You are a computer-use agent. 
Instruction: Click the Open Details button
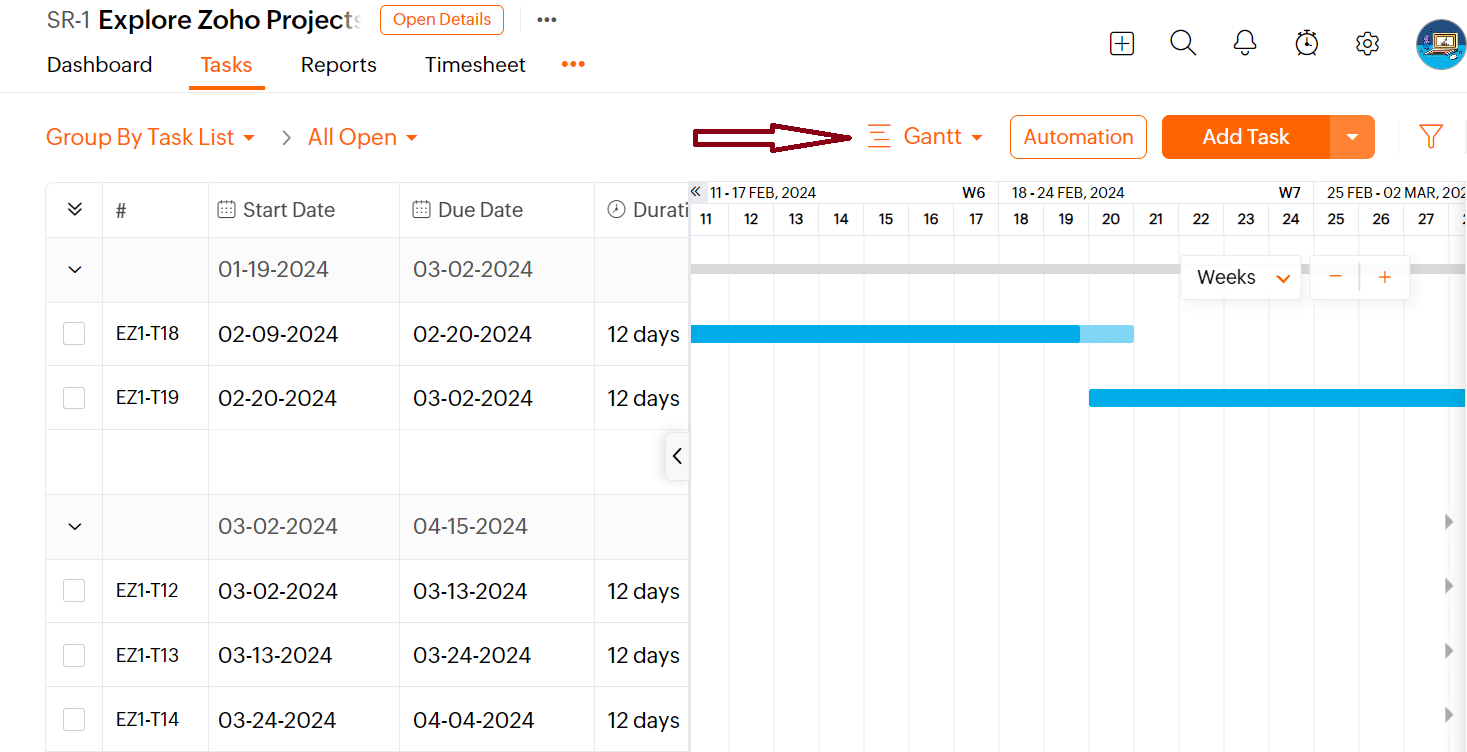pyautogui.click(x=442, y=20)
